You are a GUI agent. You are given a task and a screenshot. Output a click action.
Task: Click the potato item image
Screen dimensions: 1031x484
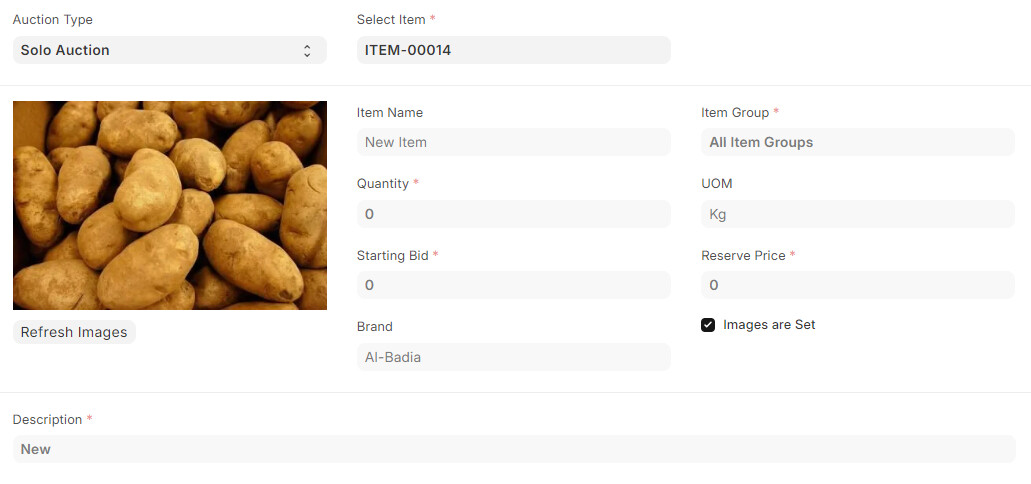170,205
